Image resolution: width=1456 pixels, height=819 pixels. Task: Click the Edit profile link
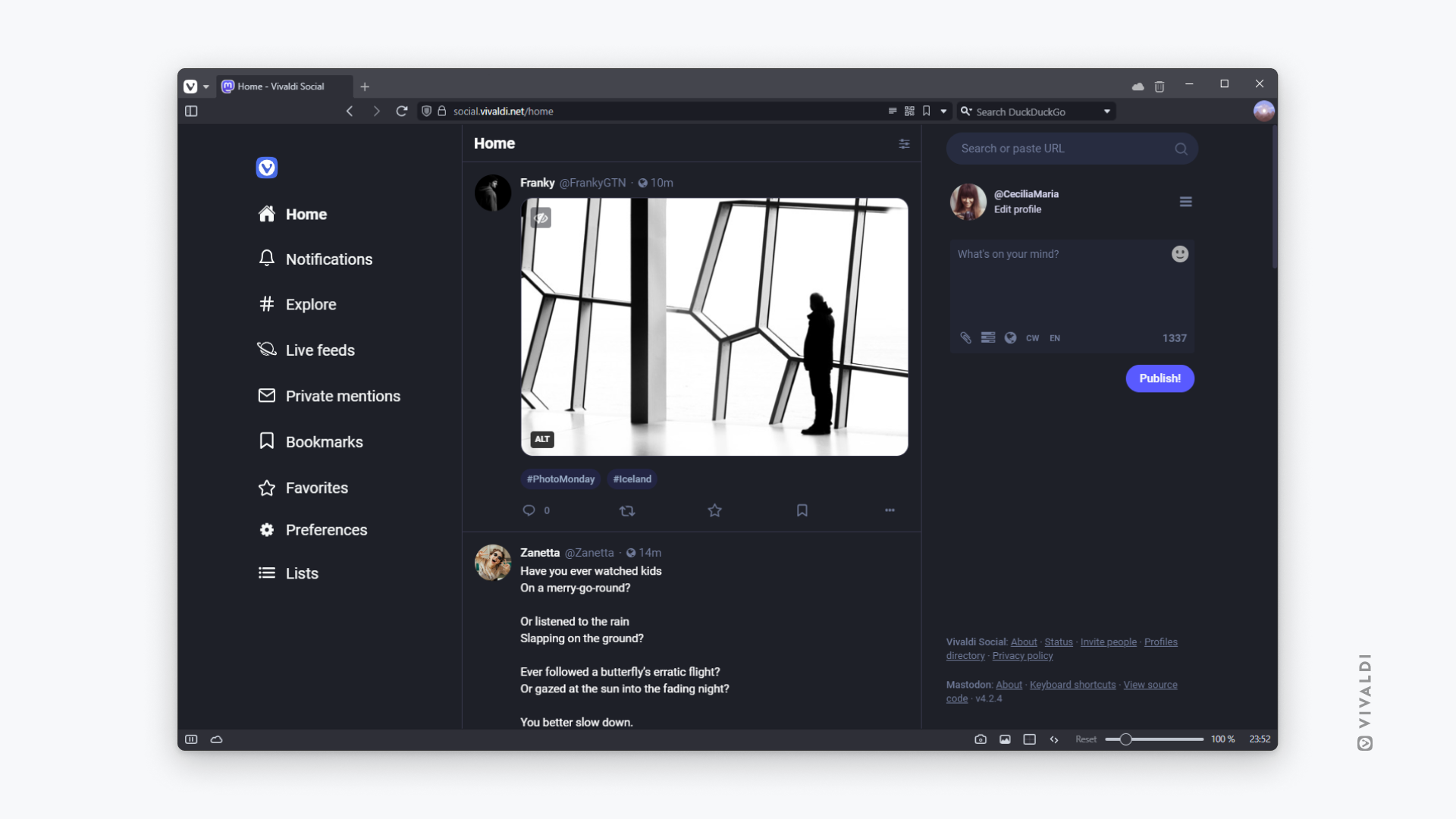[x=1017, y=209]
